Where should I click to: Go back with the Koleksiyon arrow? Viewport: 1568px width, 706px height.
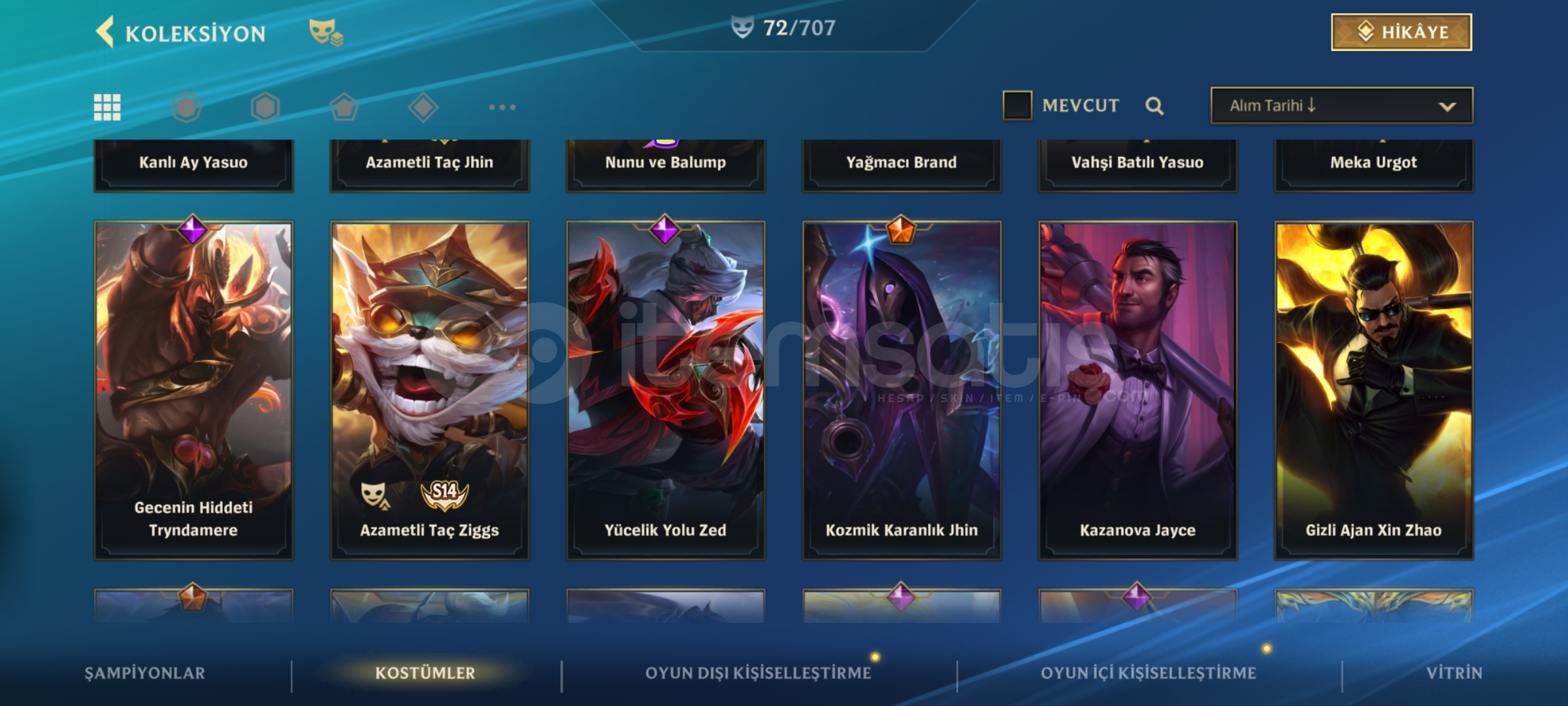point(105,32)
